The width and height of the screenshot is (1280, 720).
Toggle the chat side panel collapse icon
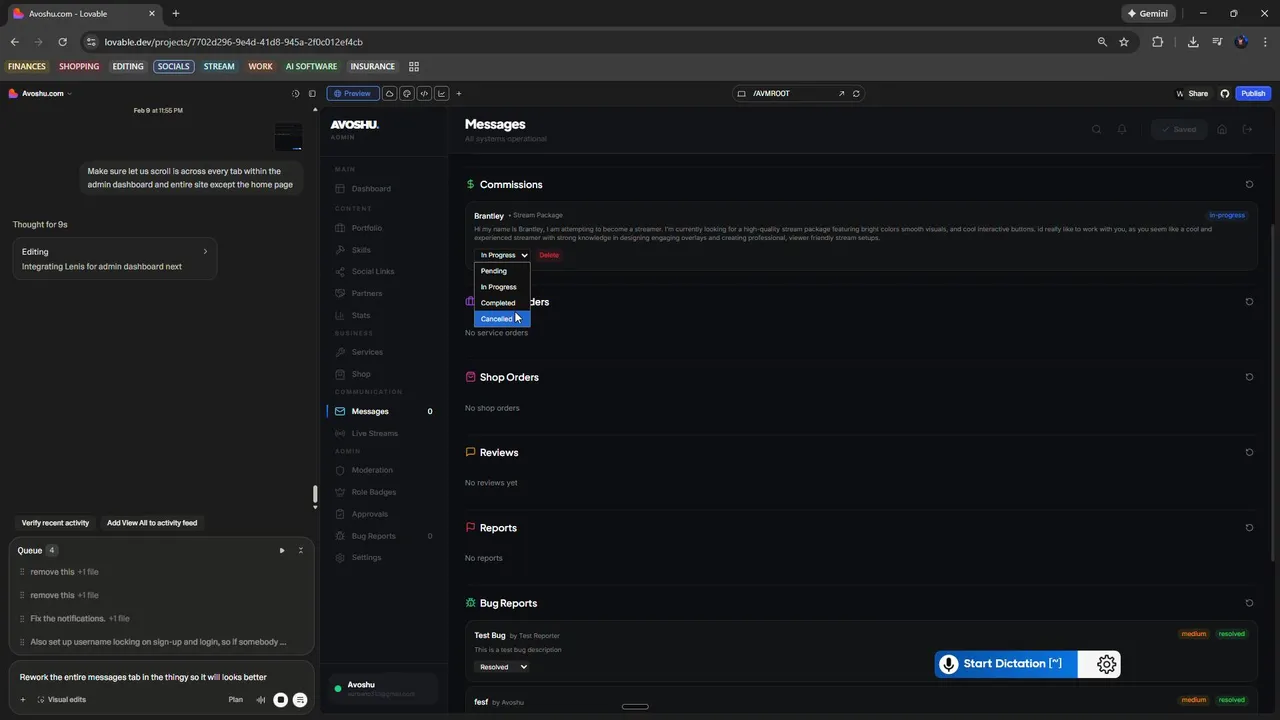tap(312, 93)
